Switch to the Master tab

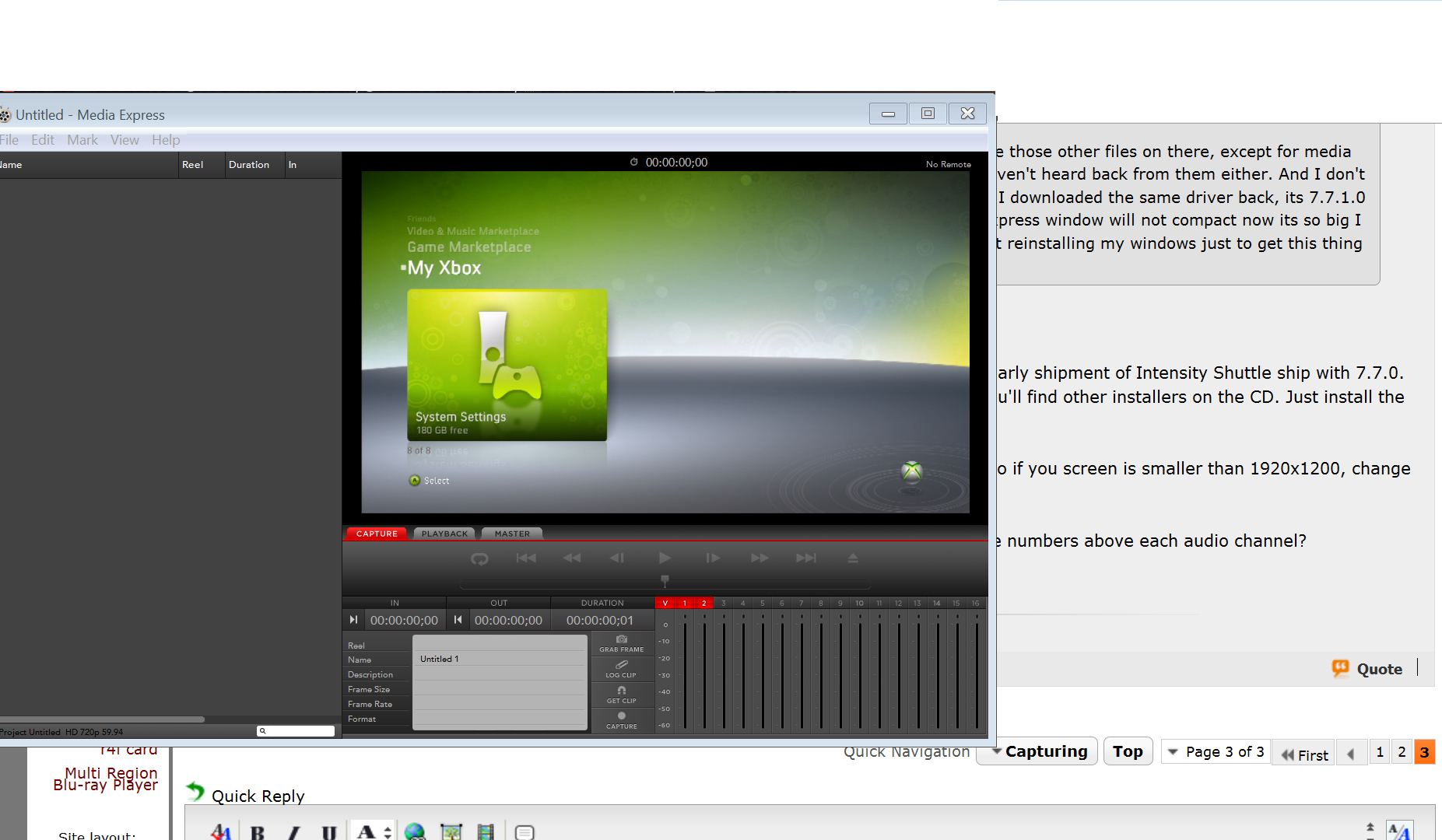(x=512, y=534)
